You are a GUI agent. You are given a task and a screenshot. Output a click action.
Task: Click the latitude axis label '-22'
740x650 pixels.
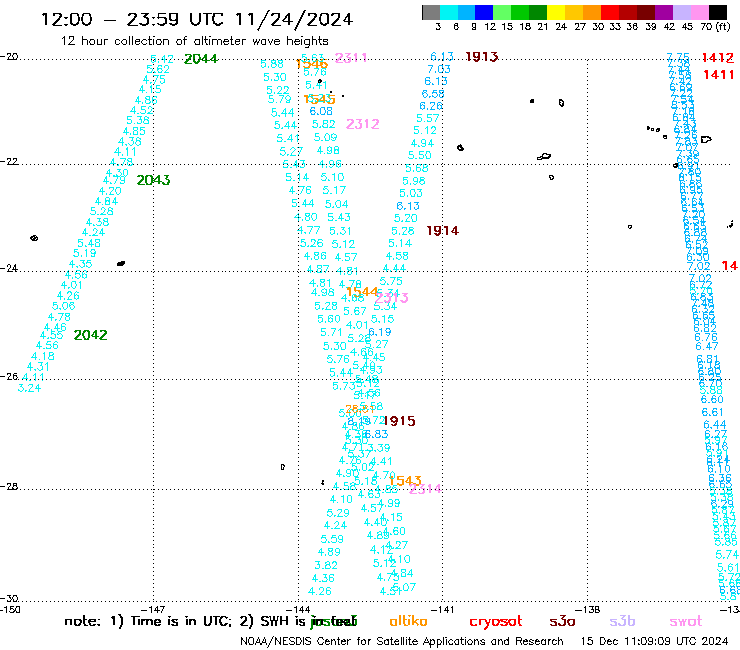point(9,161)
